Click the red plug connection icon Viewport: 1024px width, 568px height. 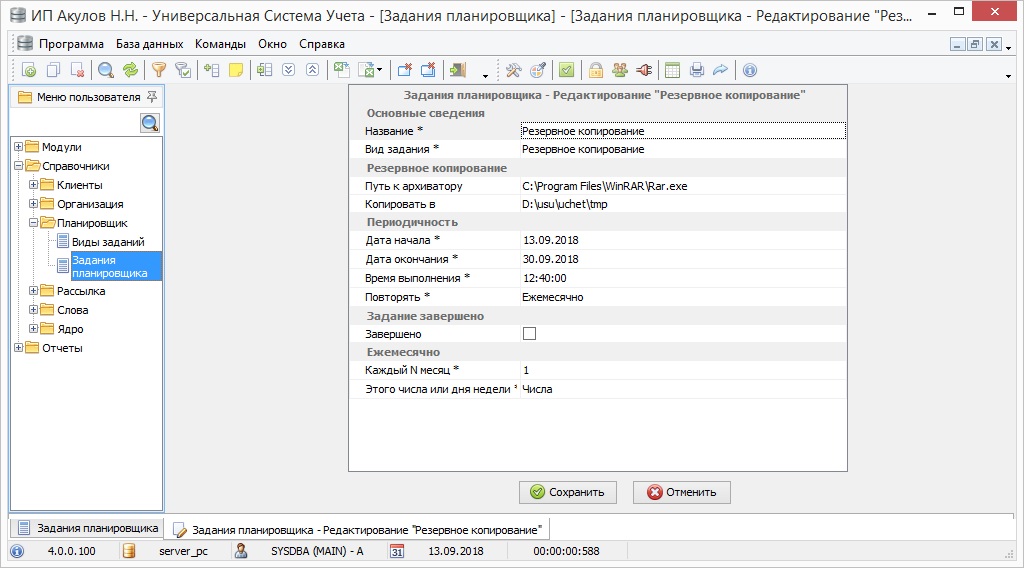pyautogui.click(x=644, y=70)
